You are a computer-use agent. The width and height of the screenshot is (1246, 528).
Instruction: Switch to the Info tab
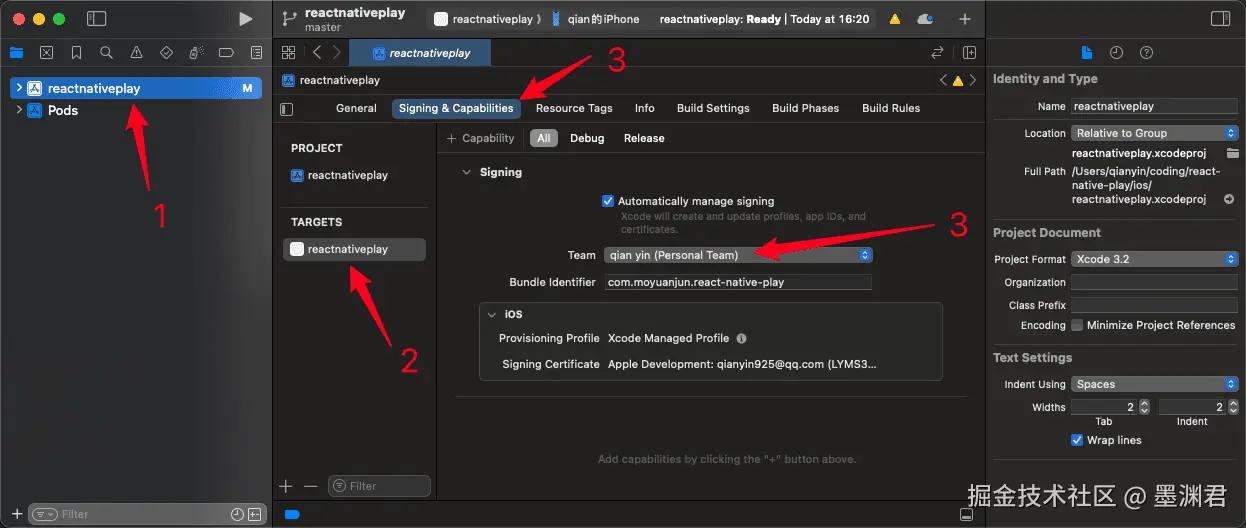coord(645,108)
